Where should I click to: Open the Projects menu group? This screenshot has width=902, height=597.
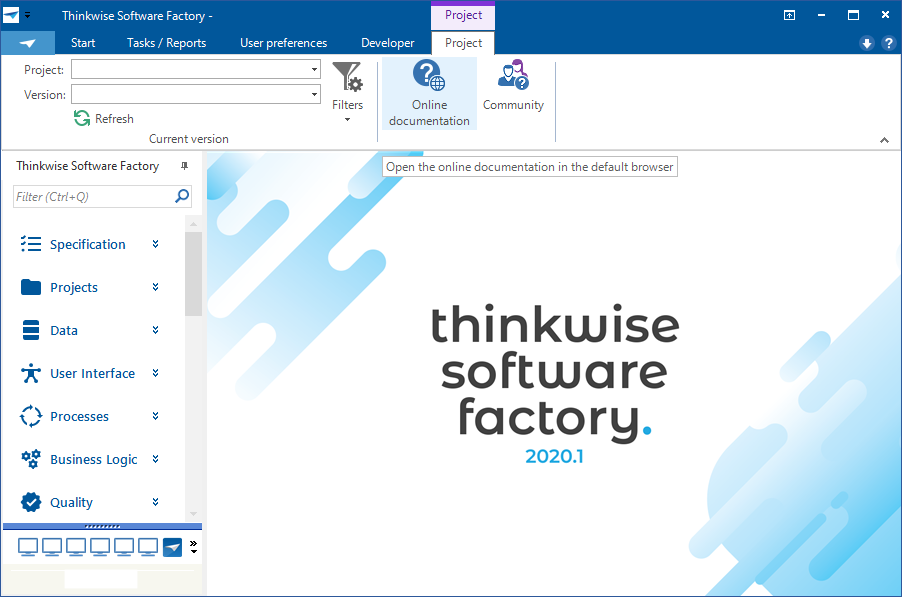tap(74, 288)
